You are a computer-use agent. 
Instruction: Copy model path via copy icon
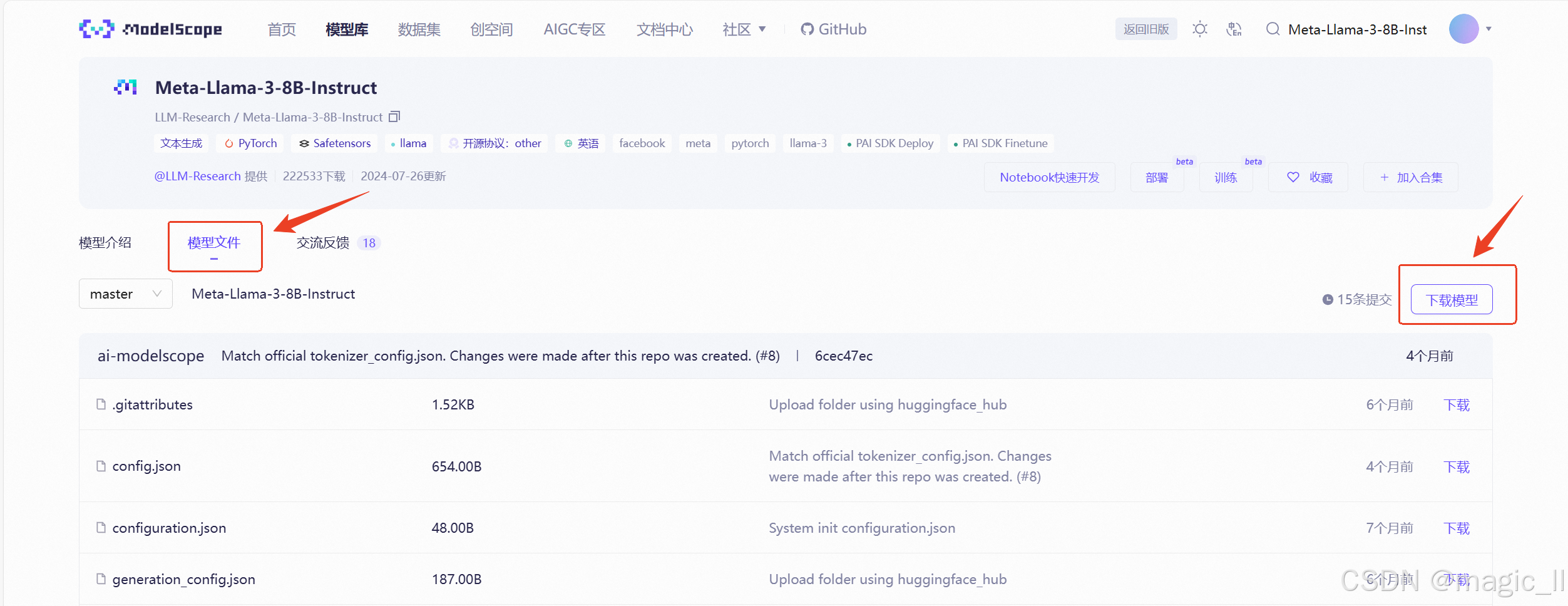[394, 116]
